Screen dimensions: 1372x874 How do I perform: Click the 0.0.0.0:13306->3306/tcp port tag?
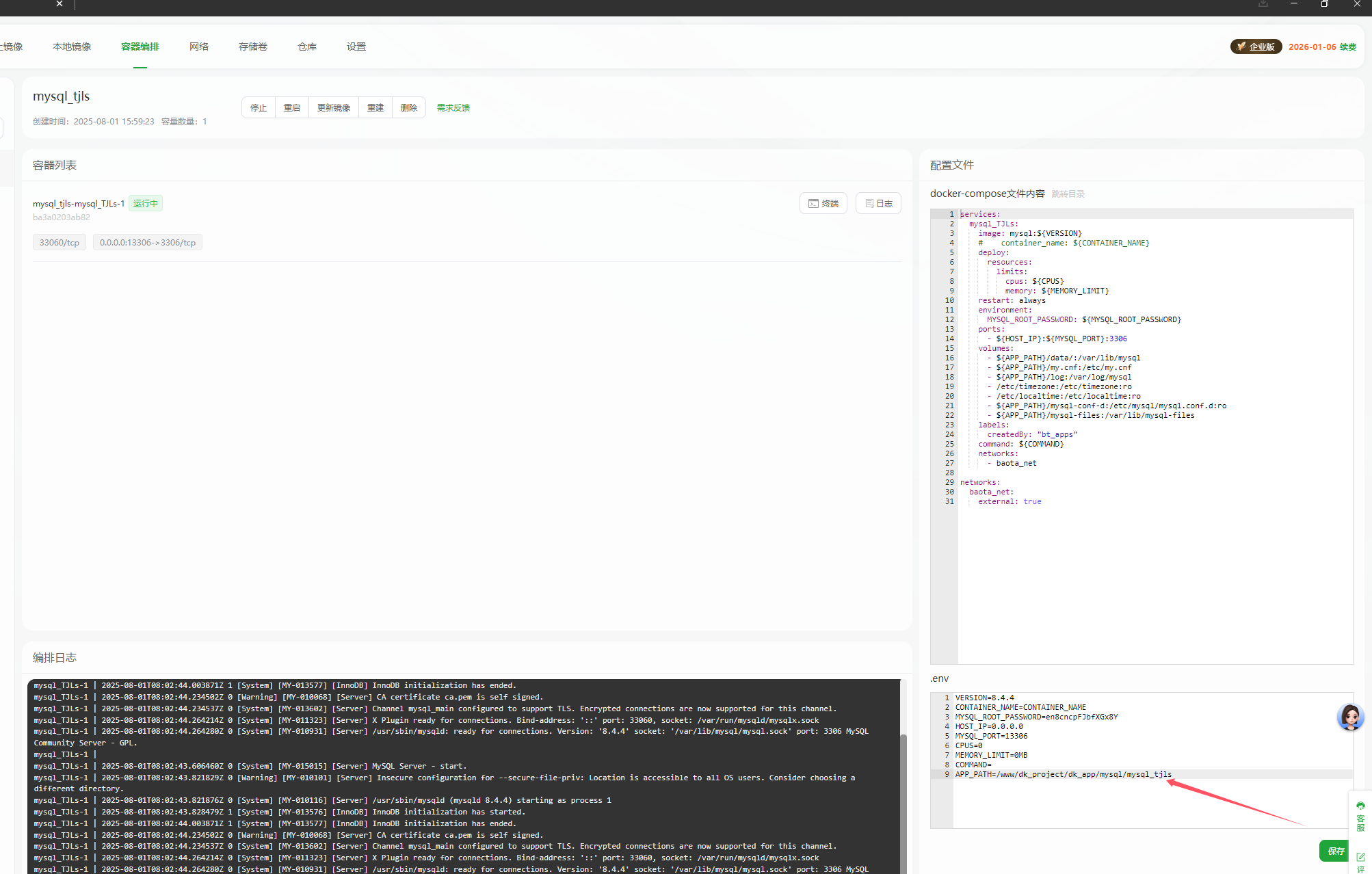[148, 243]
